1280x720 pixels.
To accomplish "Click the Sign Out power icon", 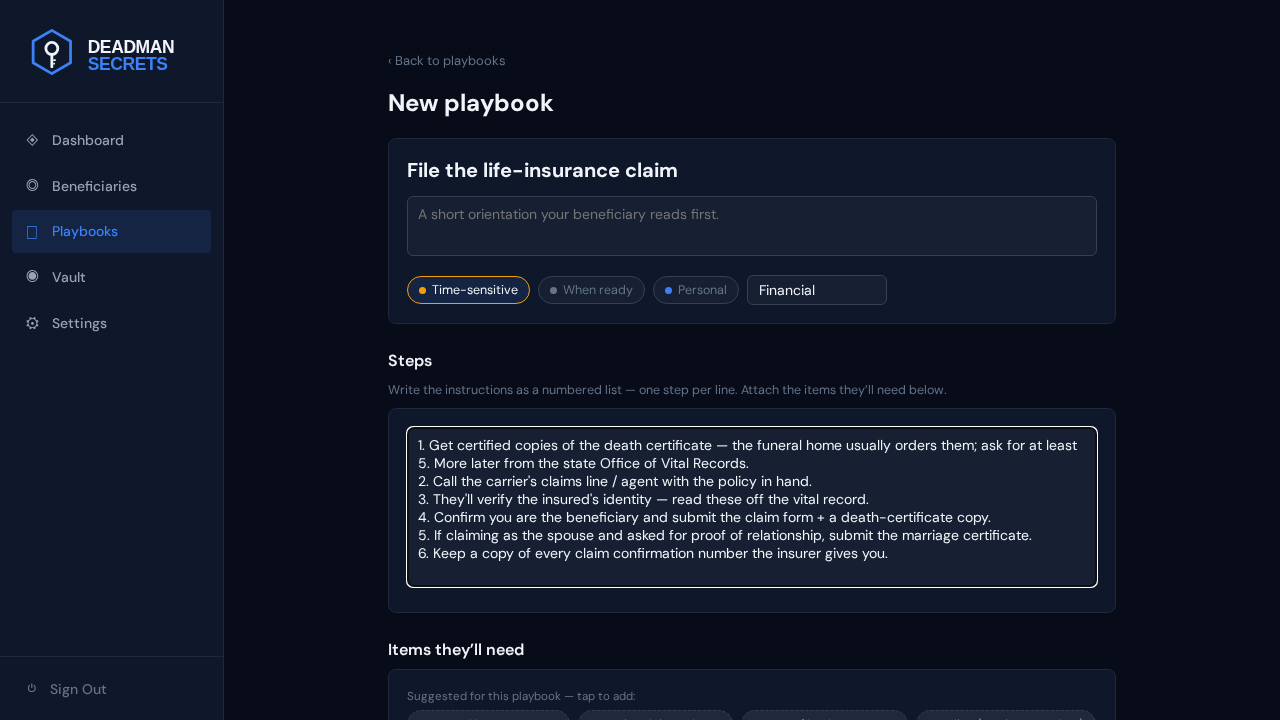I will point(32,689).
